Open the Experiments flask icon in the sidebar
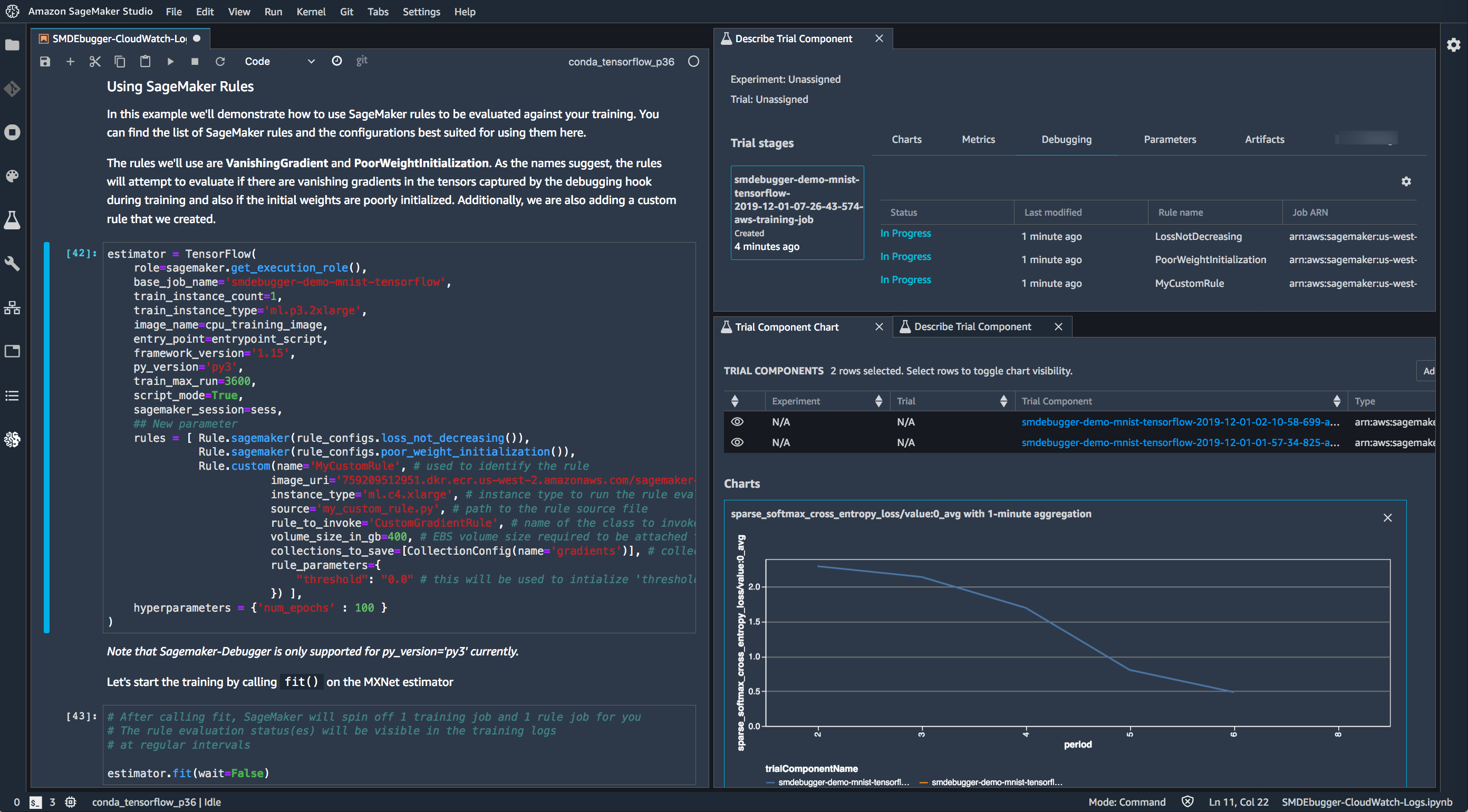1468x812 pixels. [x=13, y=220]
